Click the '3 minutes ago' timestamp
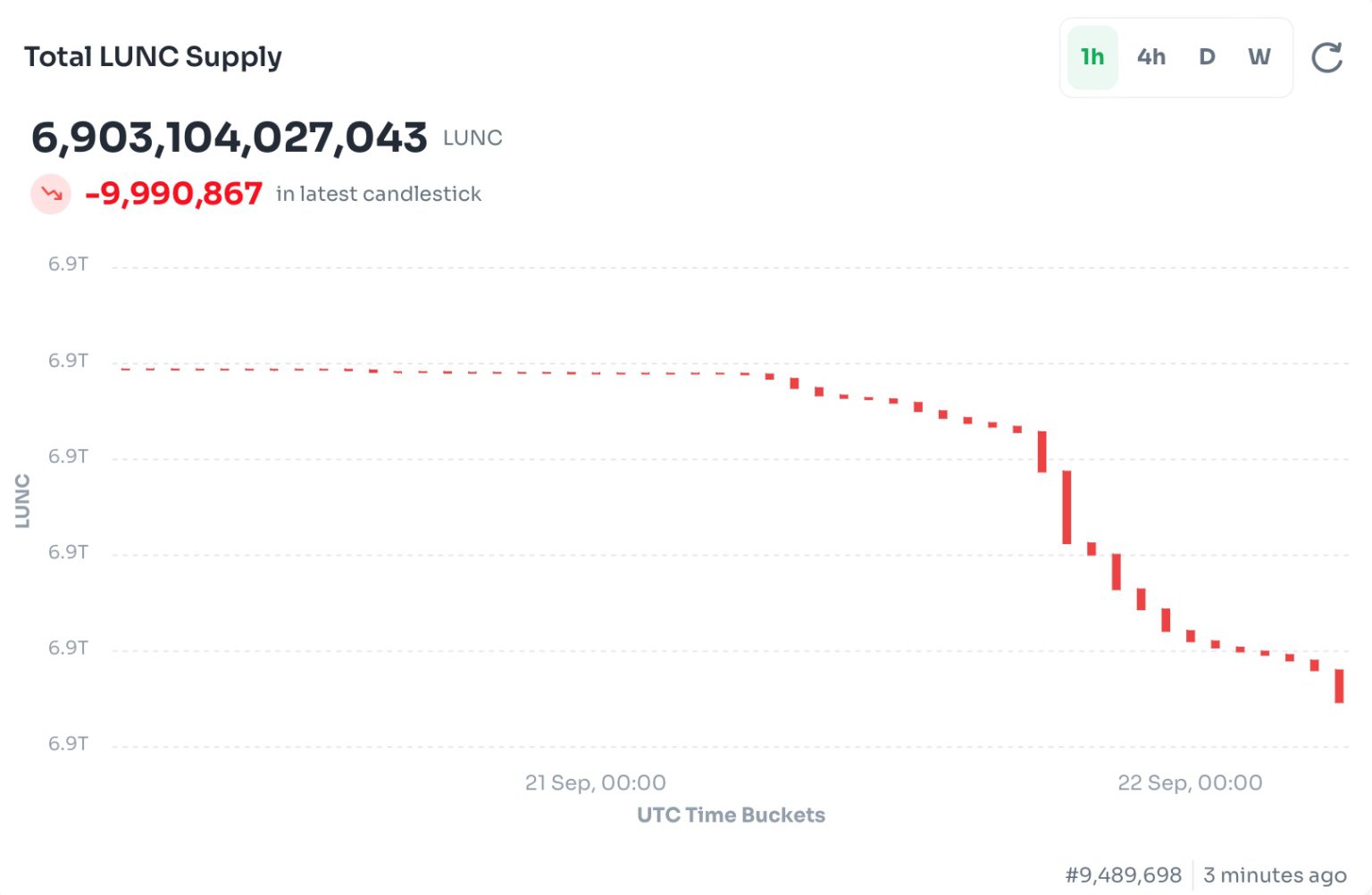The image size is (1372, 895). 1275,874
